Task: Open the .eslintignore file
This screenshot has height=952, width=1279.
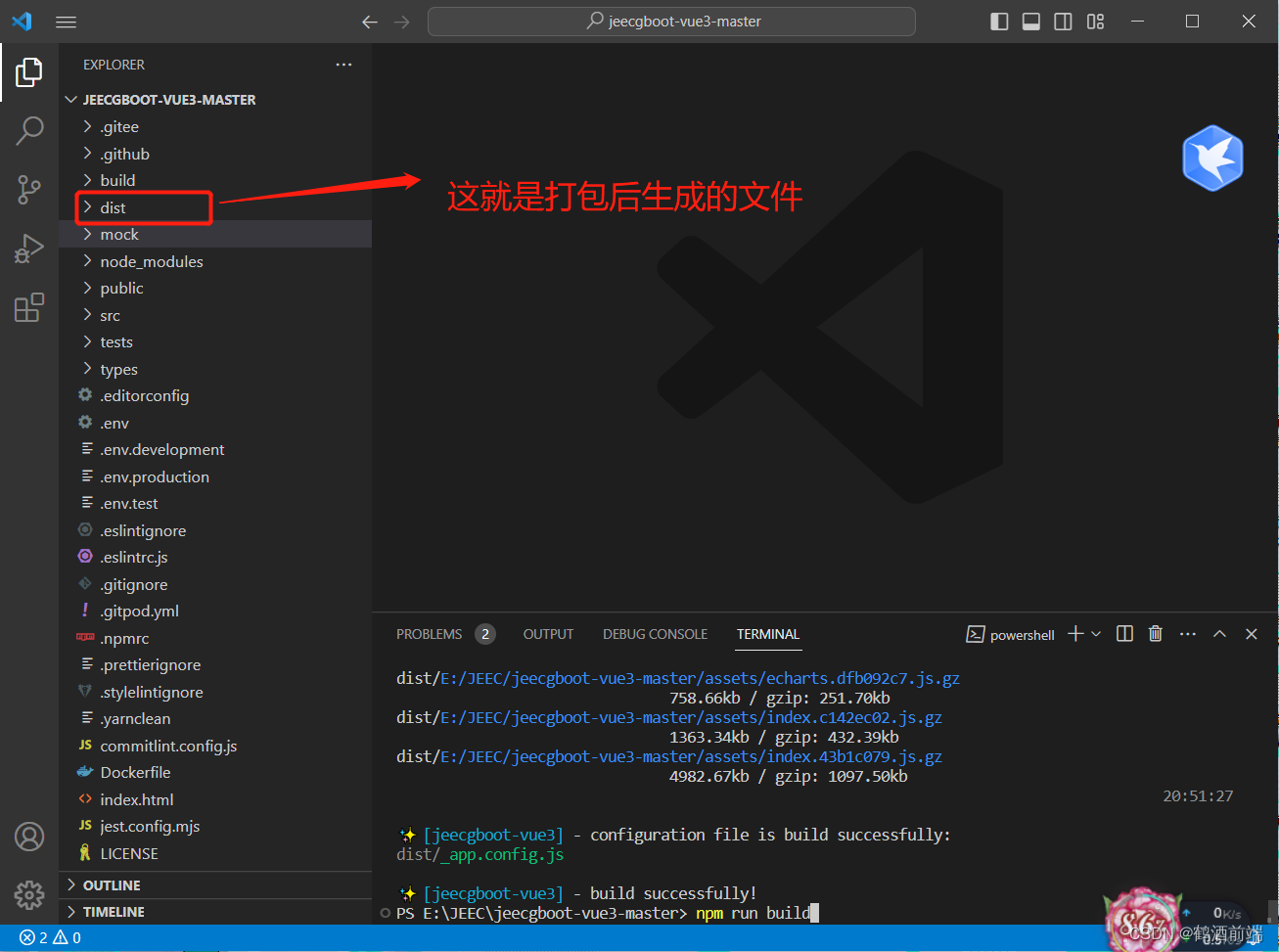Action: (215, 530)
